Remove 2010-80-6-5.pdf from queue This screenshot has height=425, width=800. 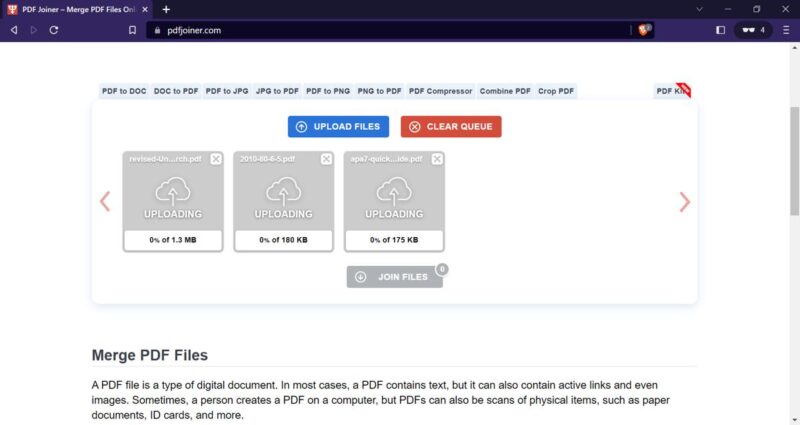tap(326, 159)
